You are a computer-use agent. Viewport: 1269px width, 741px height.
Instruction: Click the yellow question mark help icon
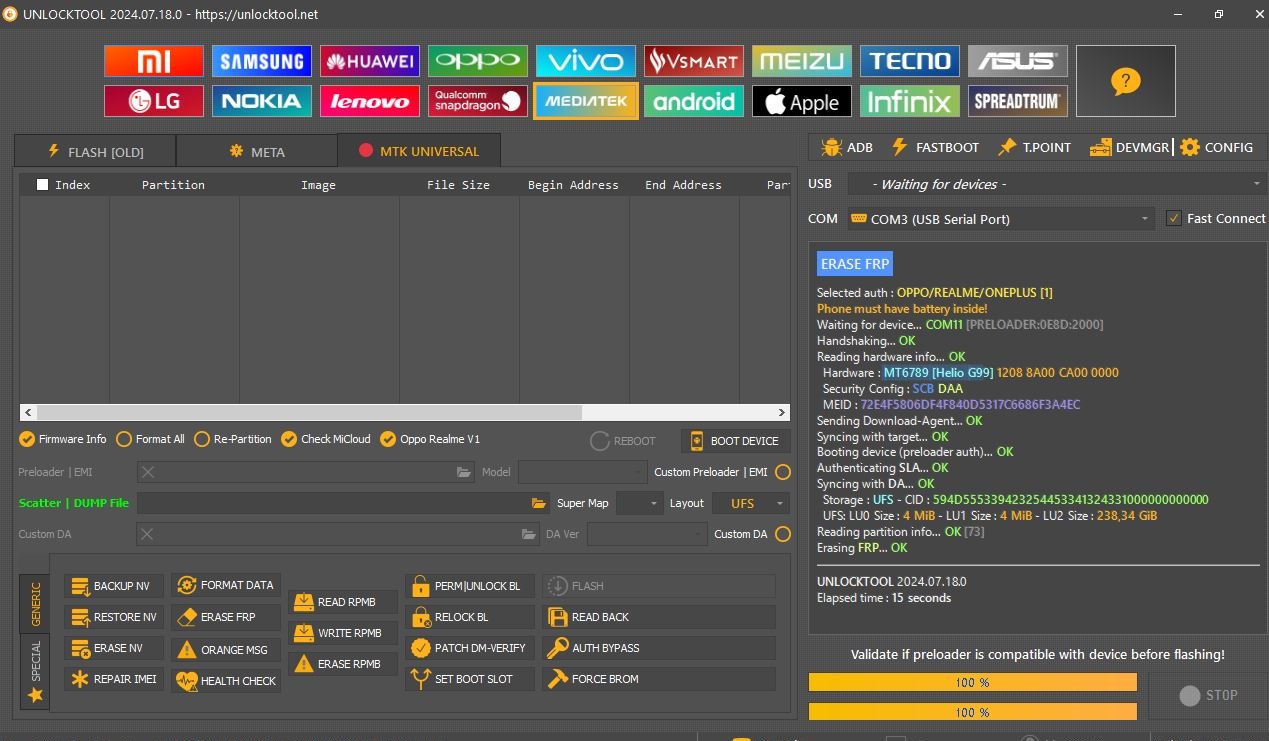point(1125,81)
